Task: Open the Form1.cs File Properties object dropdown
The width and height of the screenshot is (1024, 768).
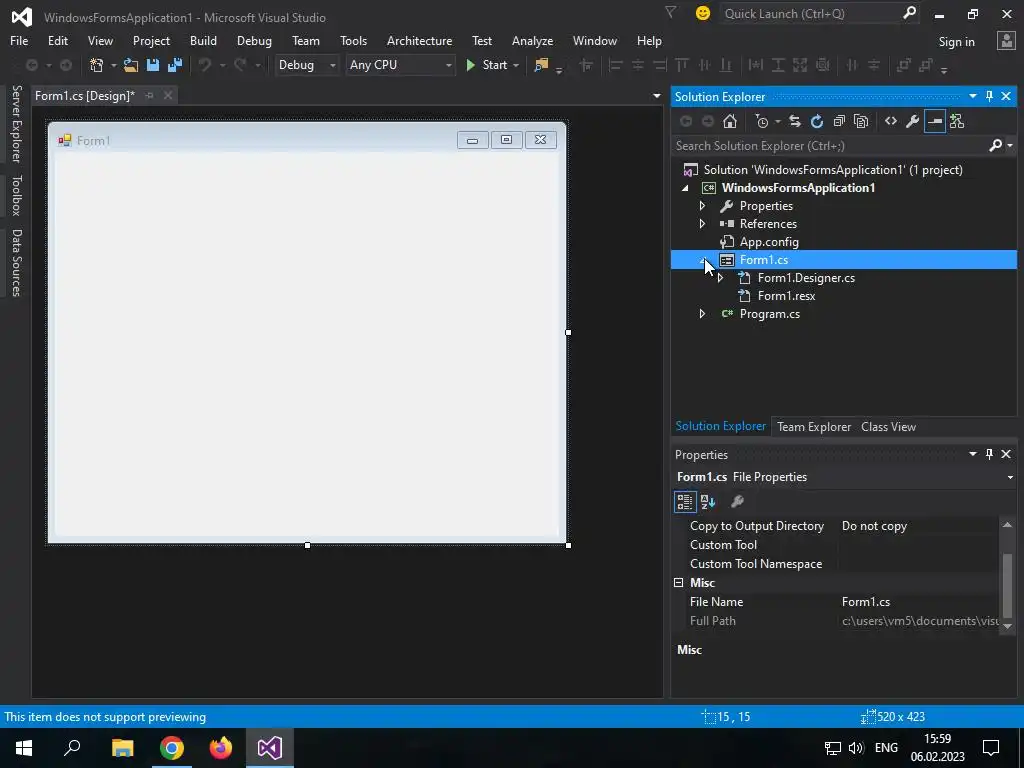Action: point(1010,477)
